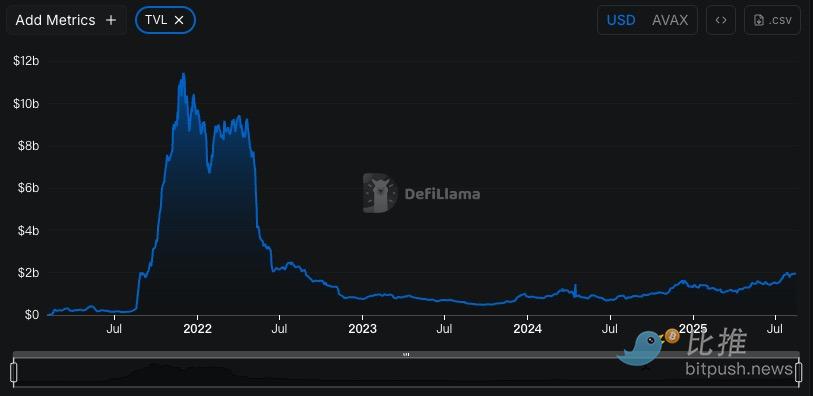This screenshot has height=396, width=813.
Task: Click the mini overview chart area
Action: tap(406, 372)
